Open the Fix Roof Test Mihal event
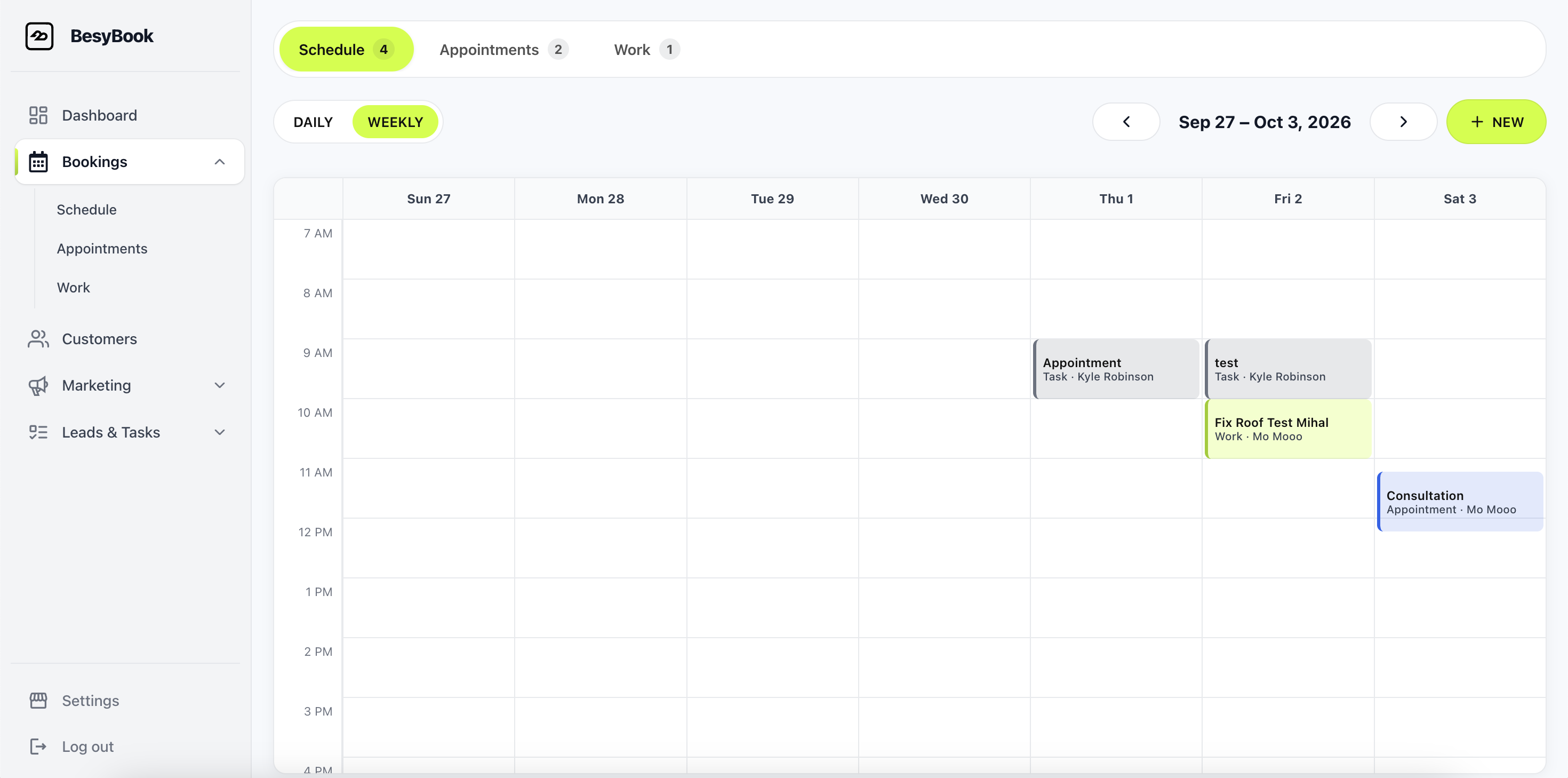 click(1287, 428)
